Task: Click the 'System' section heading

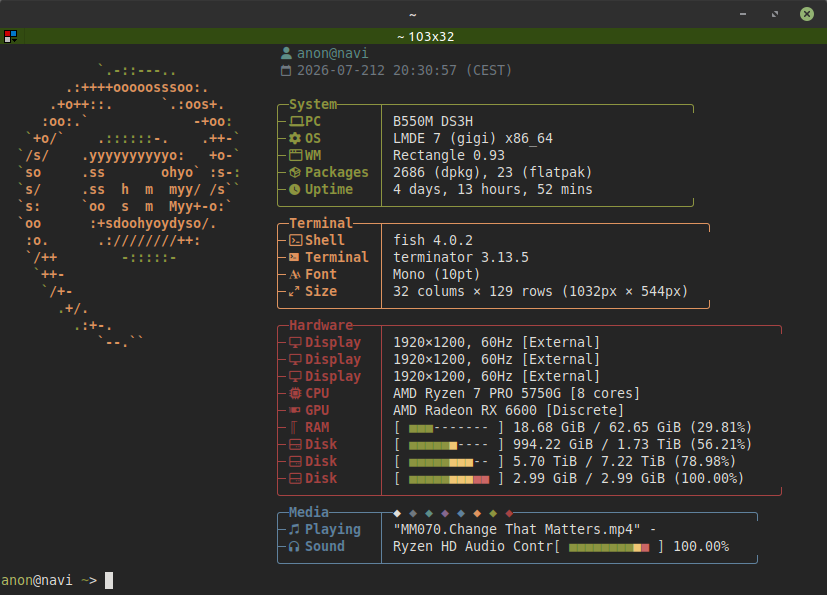Action: [x=313, y=104]
